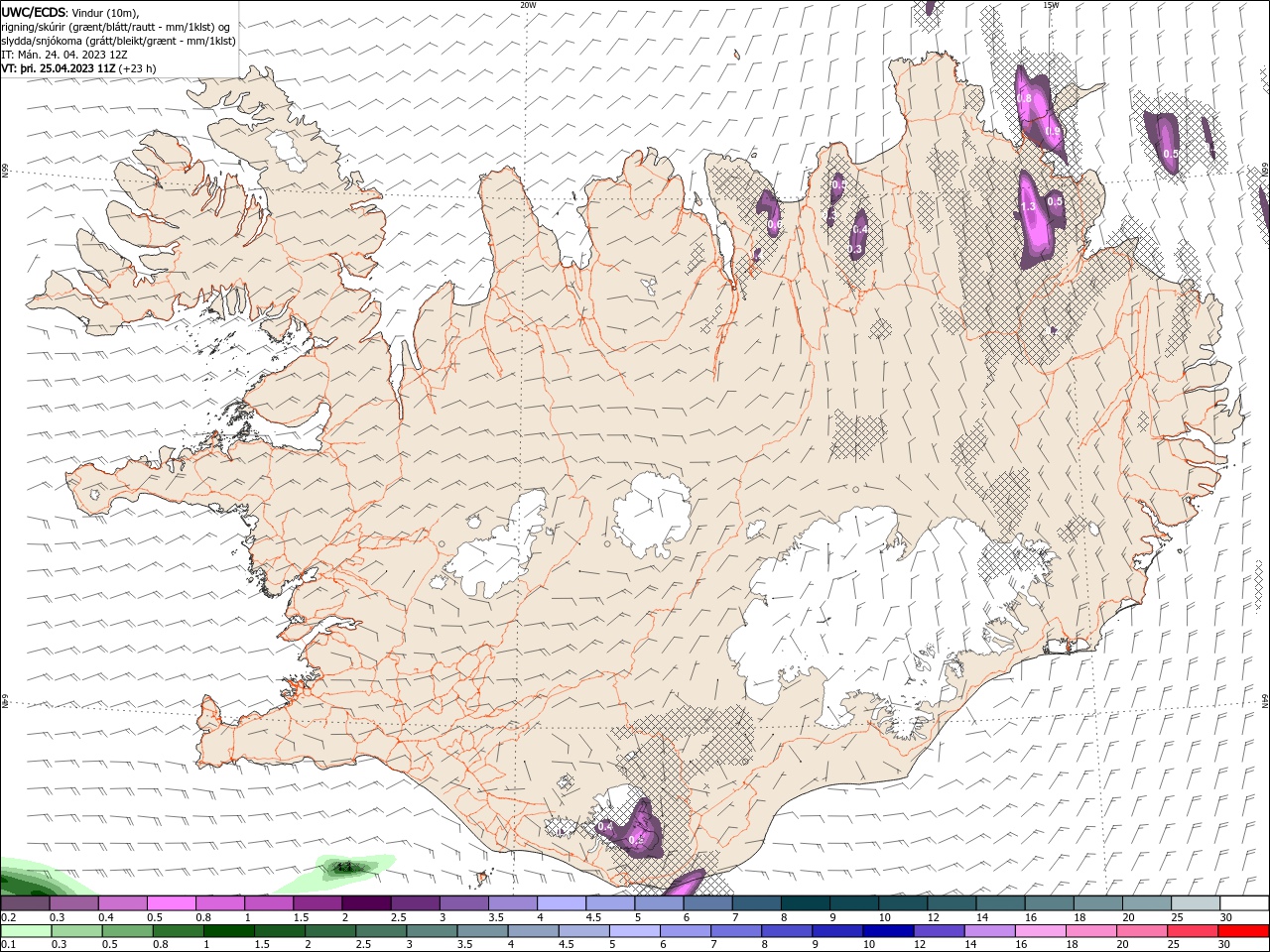Screen dimensions: 1270x952
Task: Click the '0.5' value on offshore eastern snow patch
Action: 1171,154
